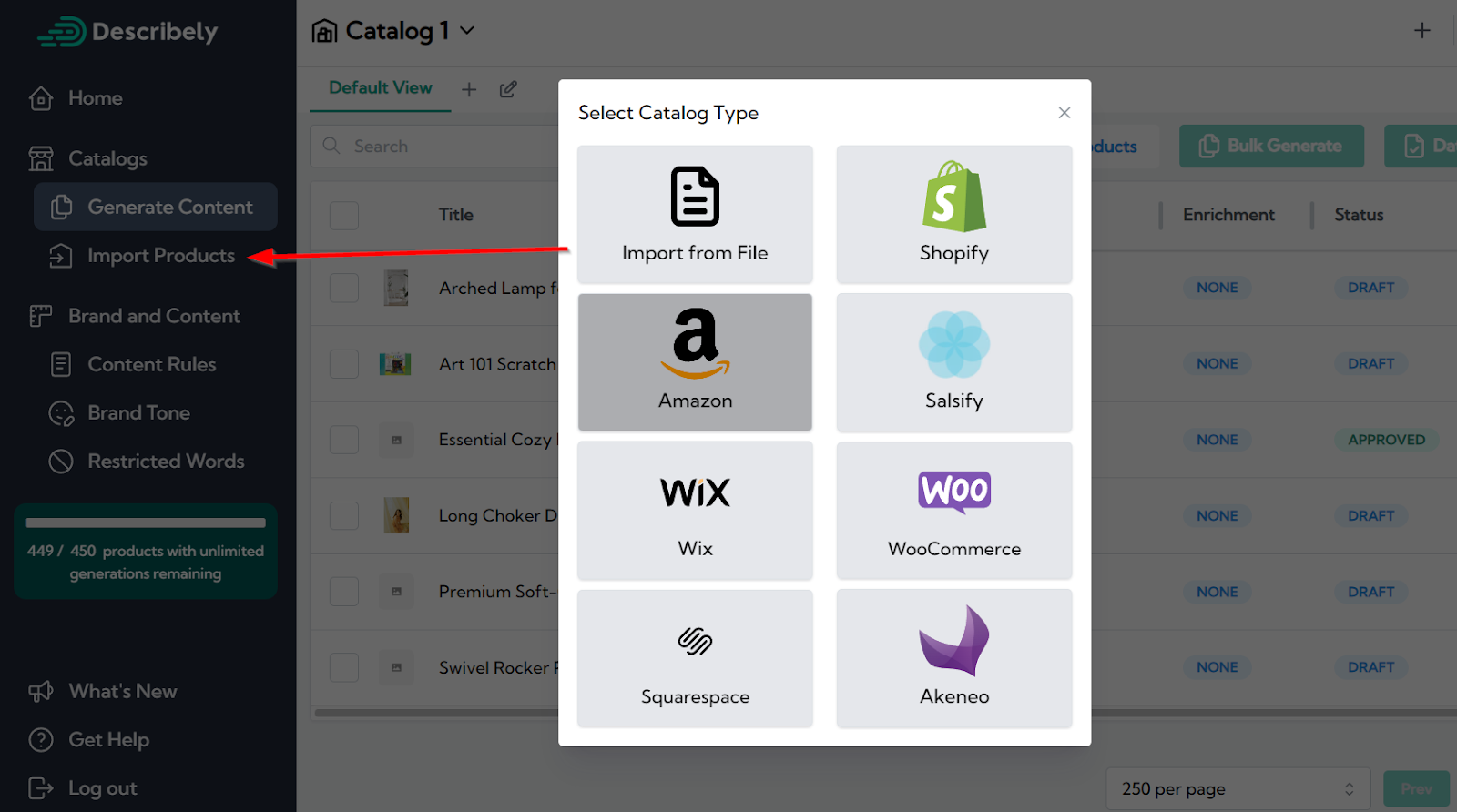Open the Arched Lamp product thumbnail
The width and height of the screenshot is (1457, 812).
pos(396,289)
